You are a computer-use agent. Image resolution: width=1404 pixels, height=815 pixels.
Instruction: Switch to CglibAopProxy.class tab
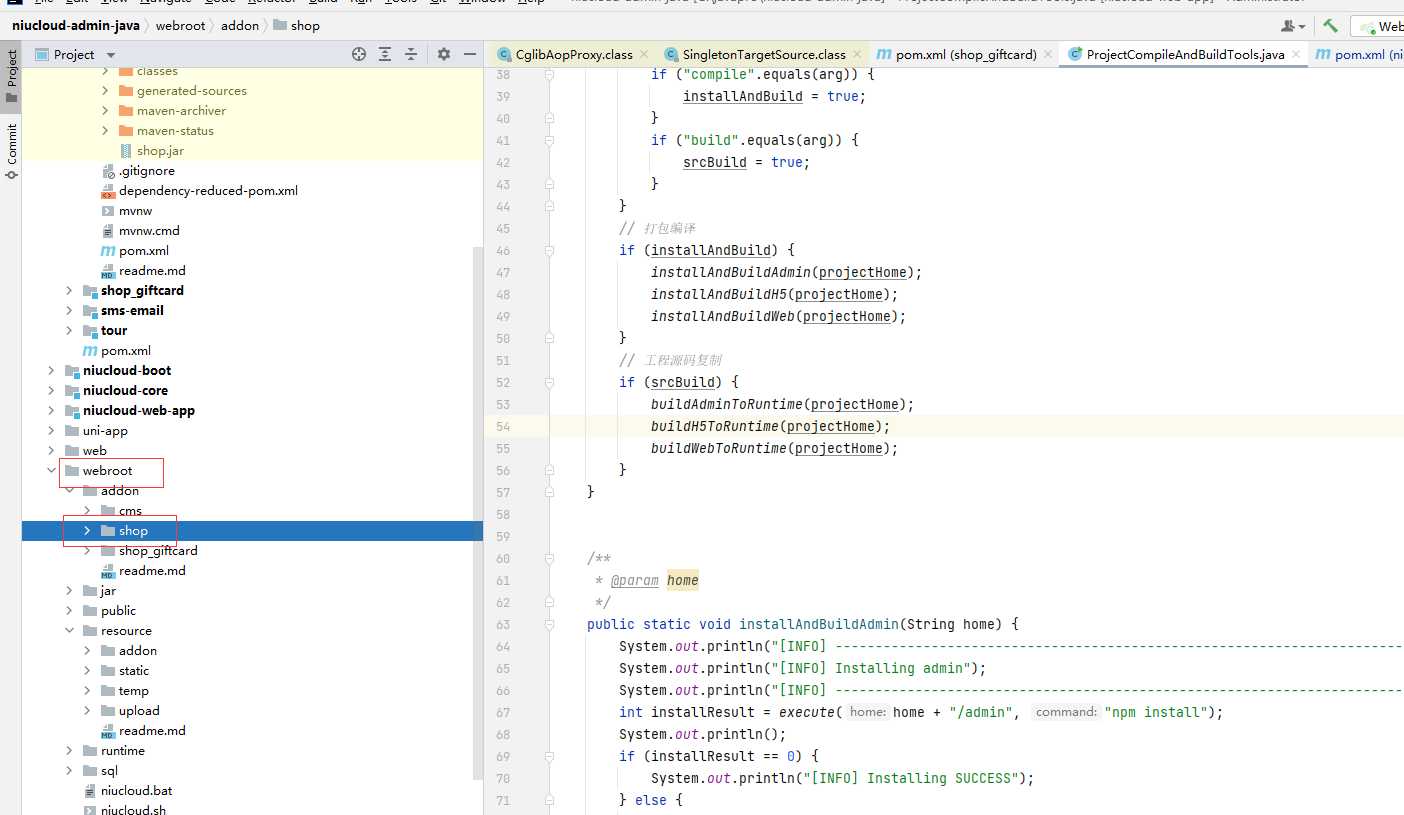573,55
